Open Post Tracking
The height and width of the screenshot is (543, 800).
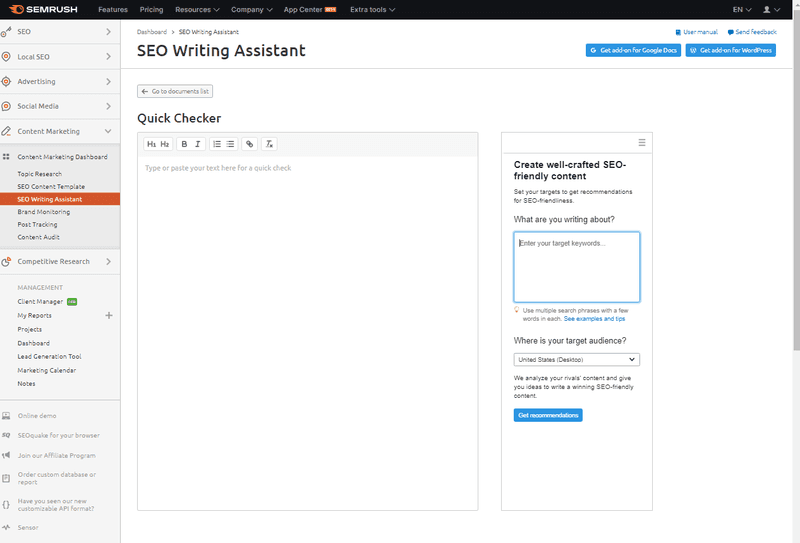point(37,225)
